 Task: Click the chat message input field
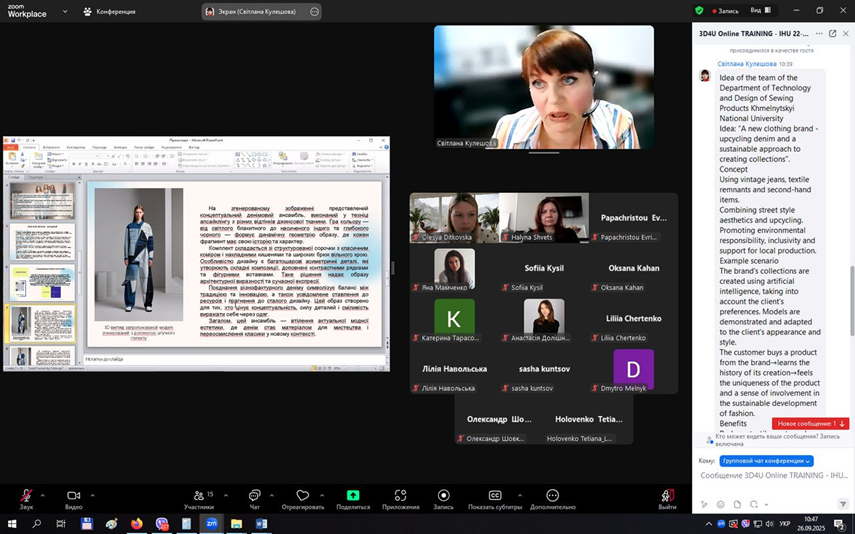click(772, 476)
